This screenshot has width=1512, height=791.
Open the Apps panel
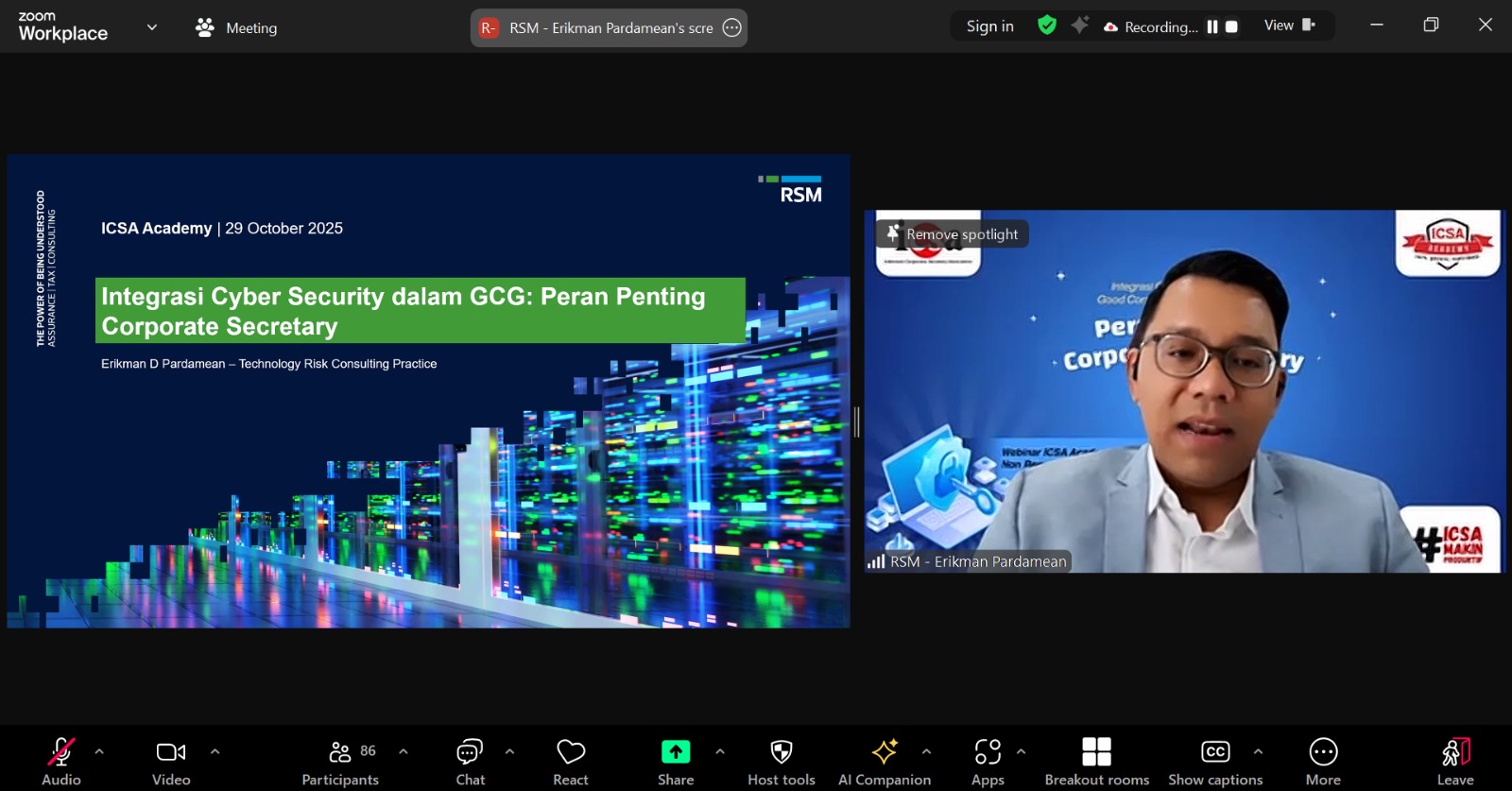(988, 762)
